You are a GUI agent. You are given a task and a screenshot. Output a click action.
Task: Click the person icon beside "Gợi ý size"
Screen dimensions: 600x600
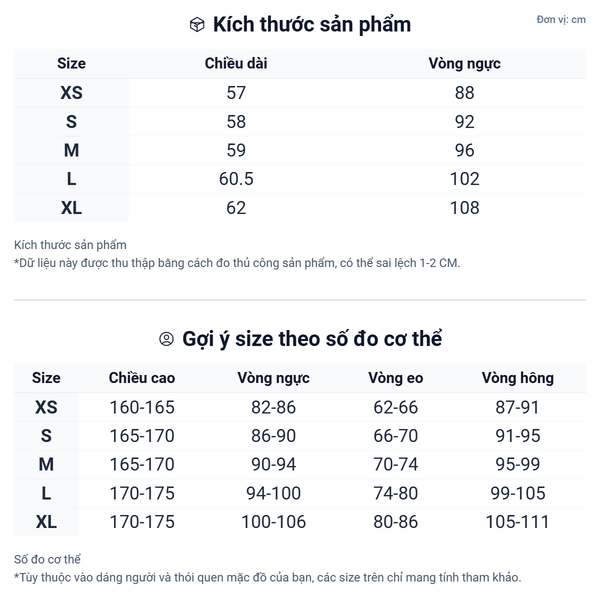click(x=167, y=339)
